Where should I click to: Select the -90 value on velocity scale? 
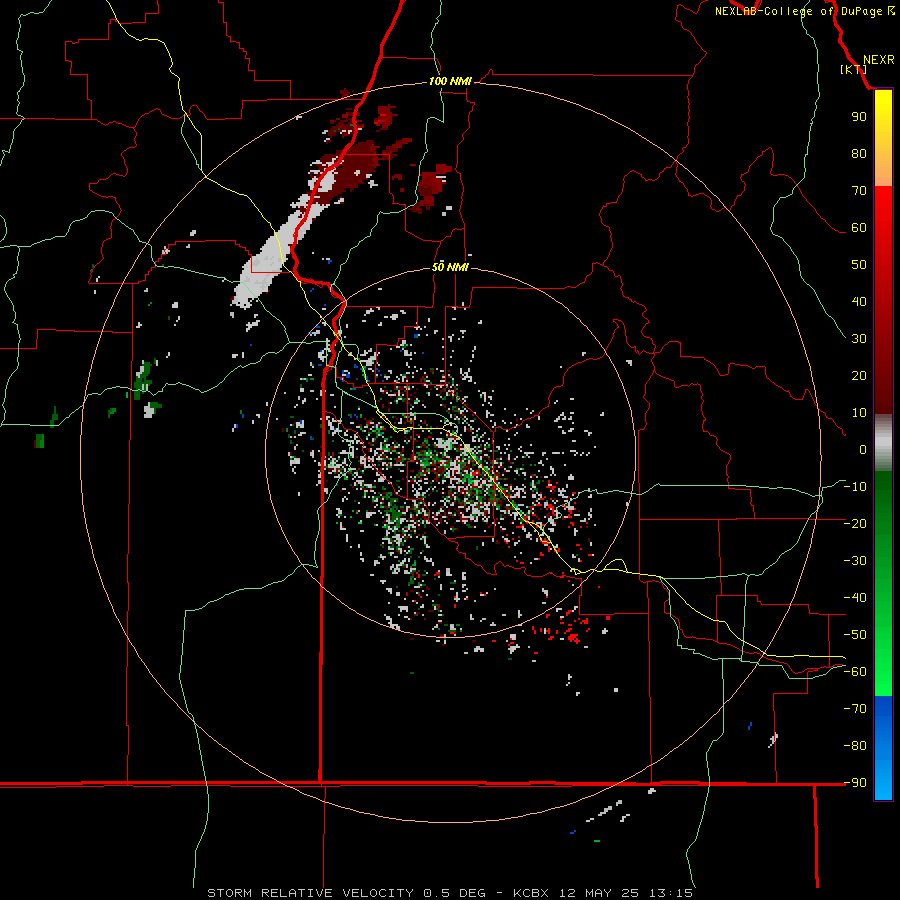tap(855, 782)
